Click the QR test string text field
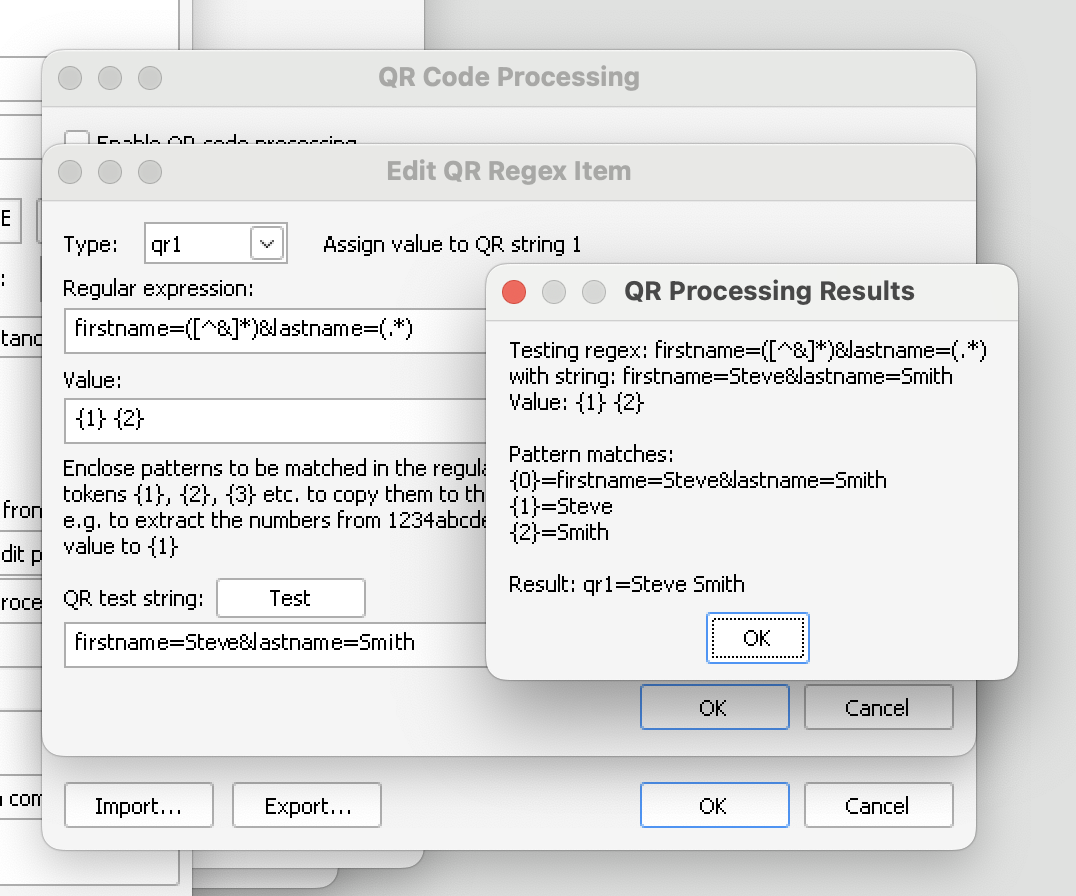Screen dimensions: 1076x896 (270, 642)
